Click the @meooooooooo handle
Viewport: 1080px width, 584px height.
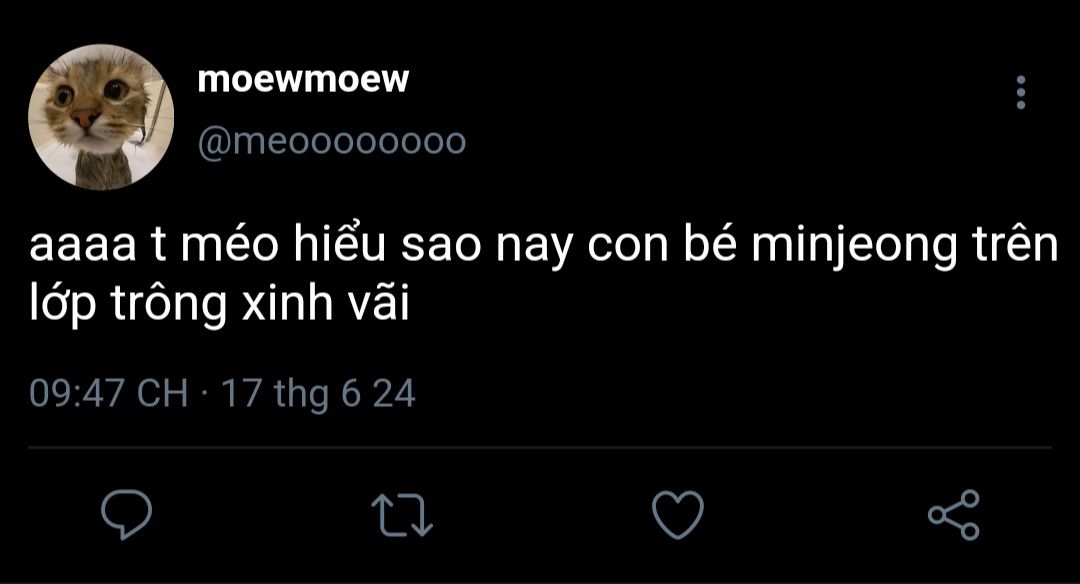click(x=332, y=142)
